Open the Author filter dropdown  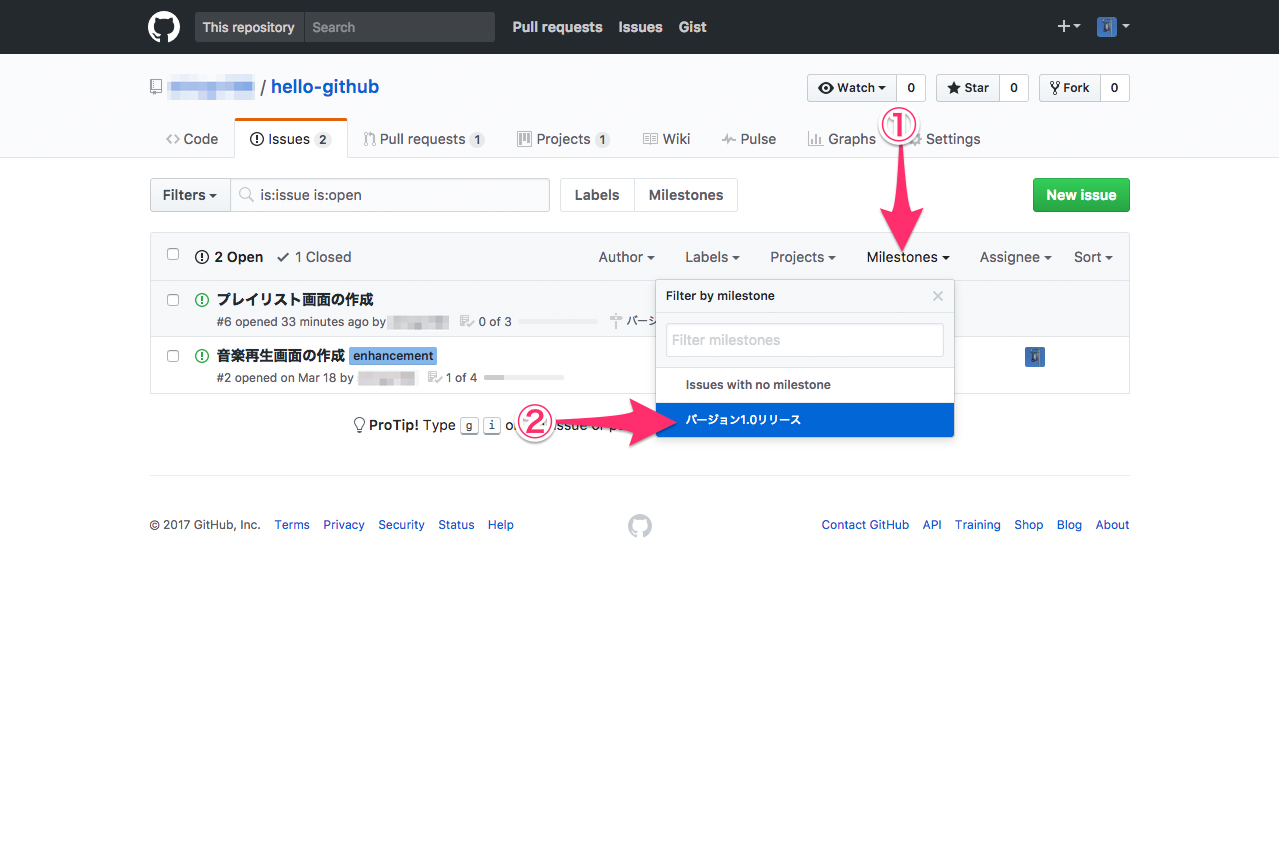point(626,257)
